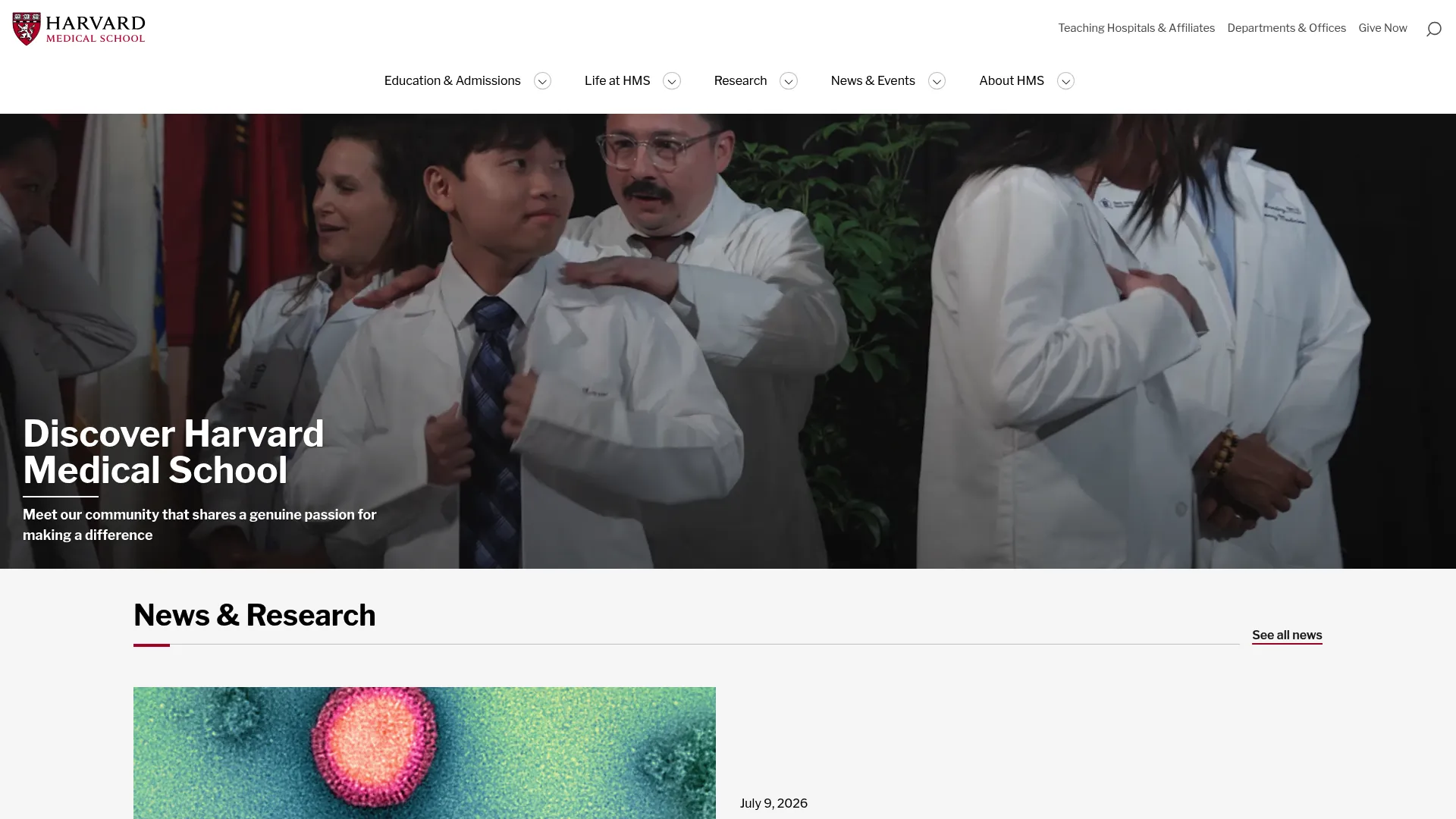Click the July 9, 2026 date
Viewport: 1456px width, 819px height.
tap(773, 804)
